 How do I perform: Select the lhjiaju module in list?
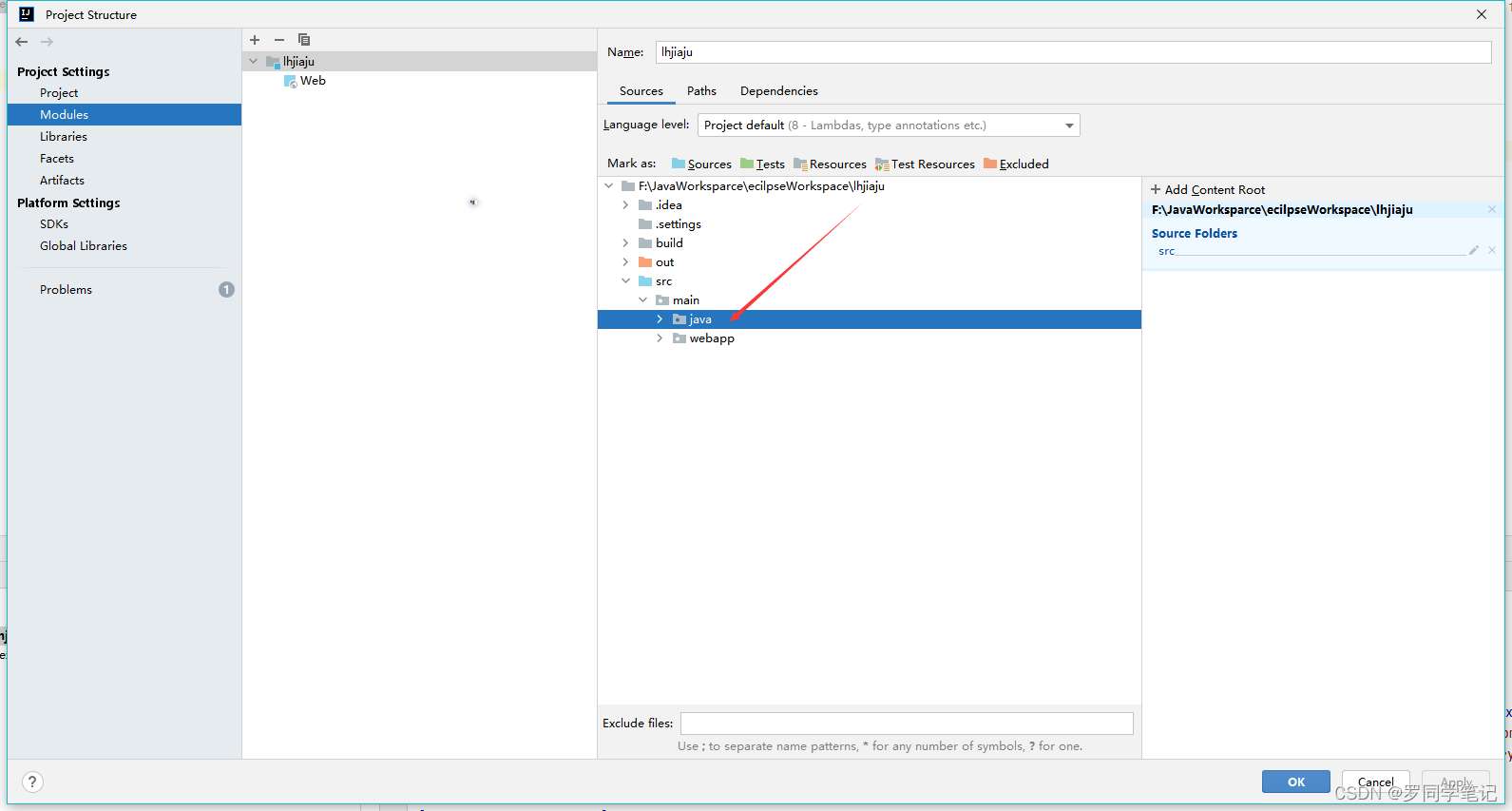tap(419, 61)
